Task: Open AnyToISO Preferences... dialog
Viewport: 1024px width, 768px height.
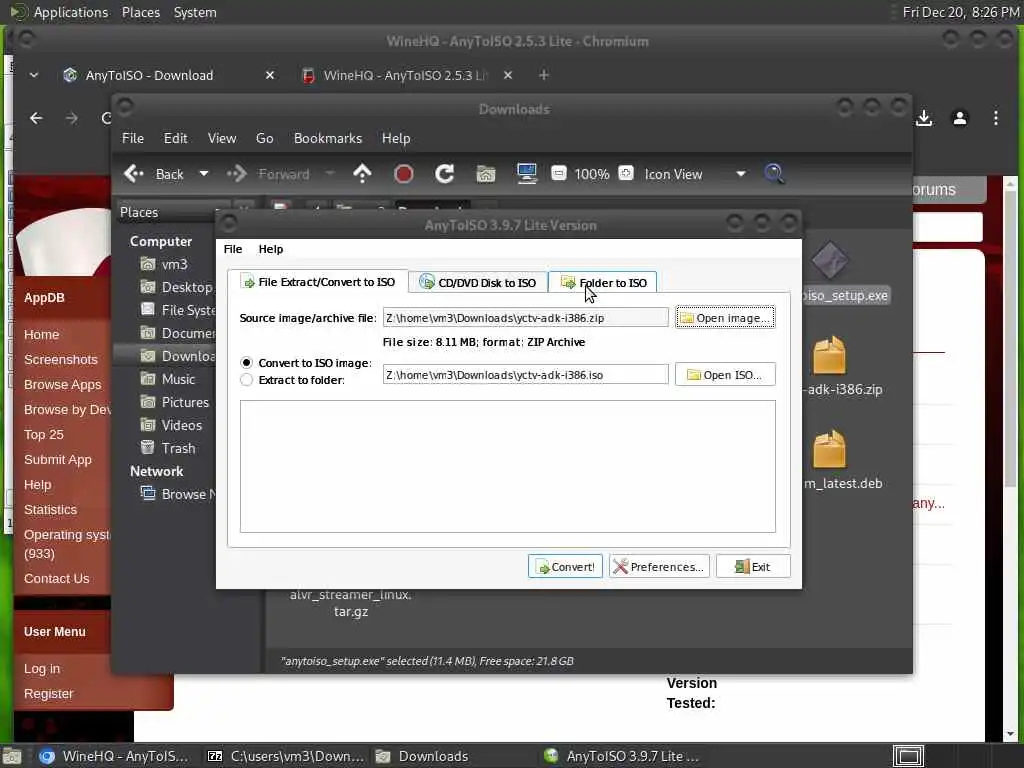Action: (x=659, y=566)
